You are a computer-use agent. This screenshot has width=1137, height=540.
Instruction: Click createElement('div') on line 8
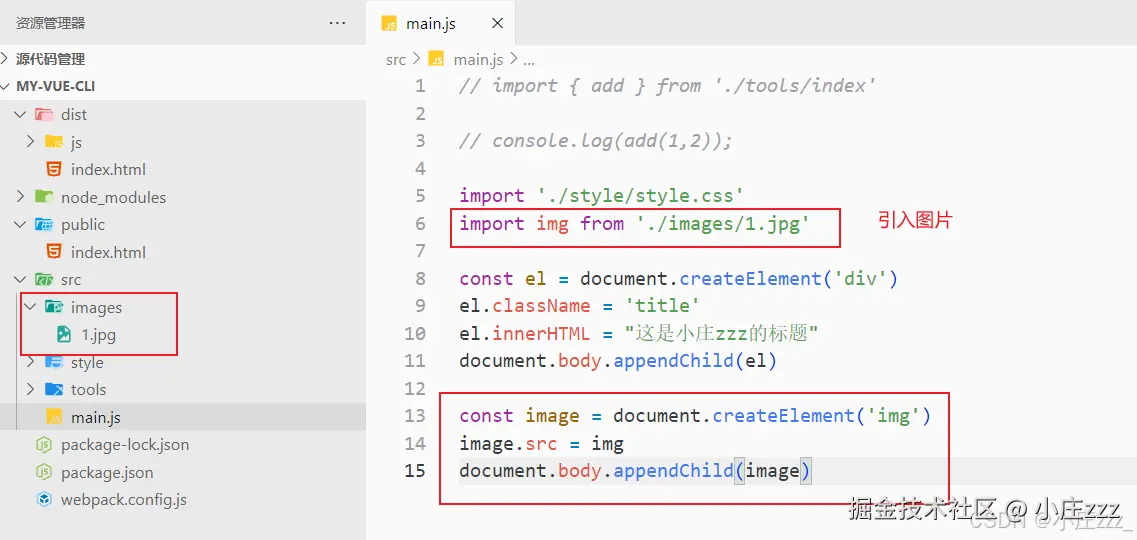tap(789, 279)
